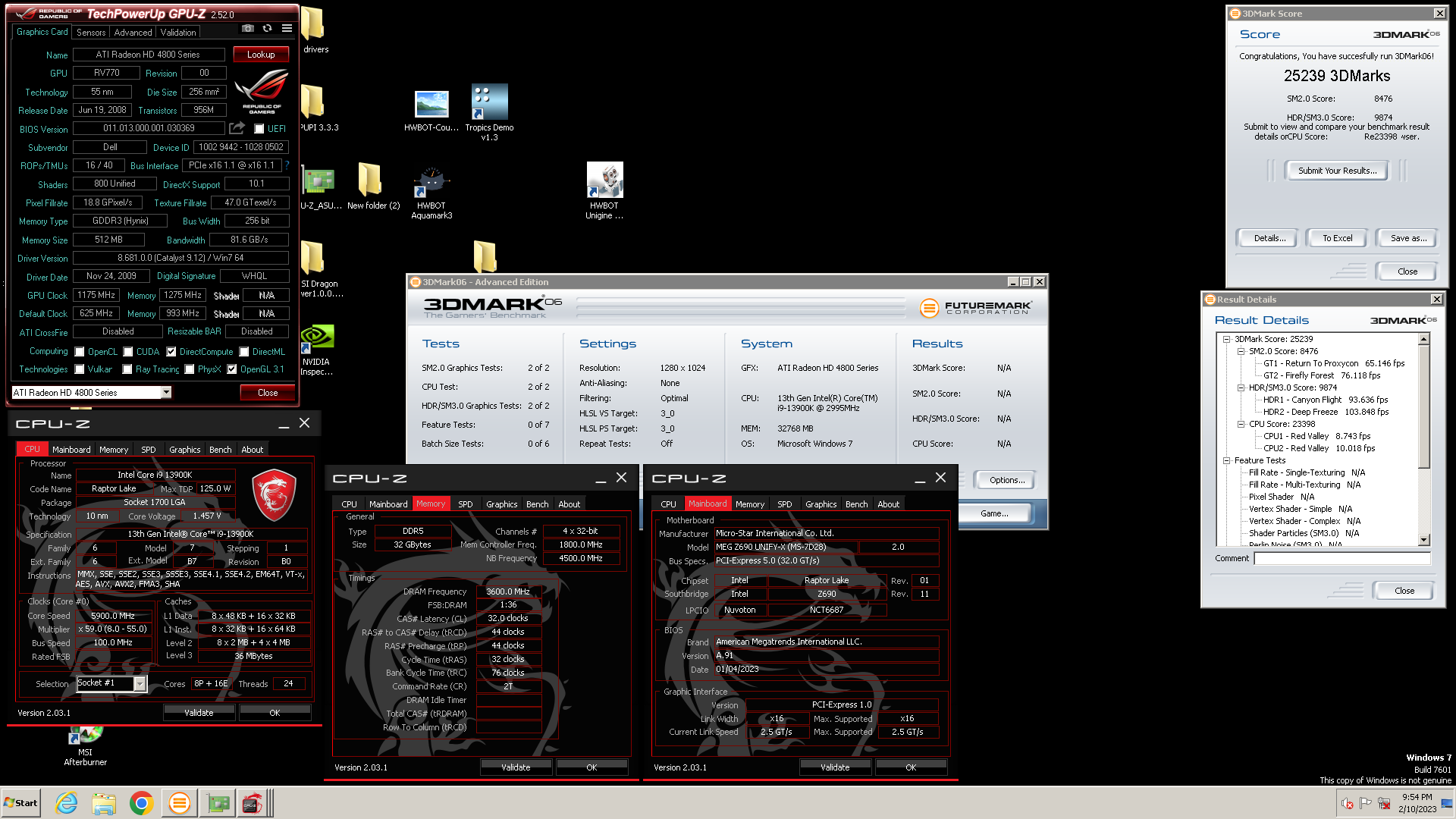Open Google Chrome from taskbar
1456x819 pixels.
coord(141,803)
